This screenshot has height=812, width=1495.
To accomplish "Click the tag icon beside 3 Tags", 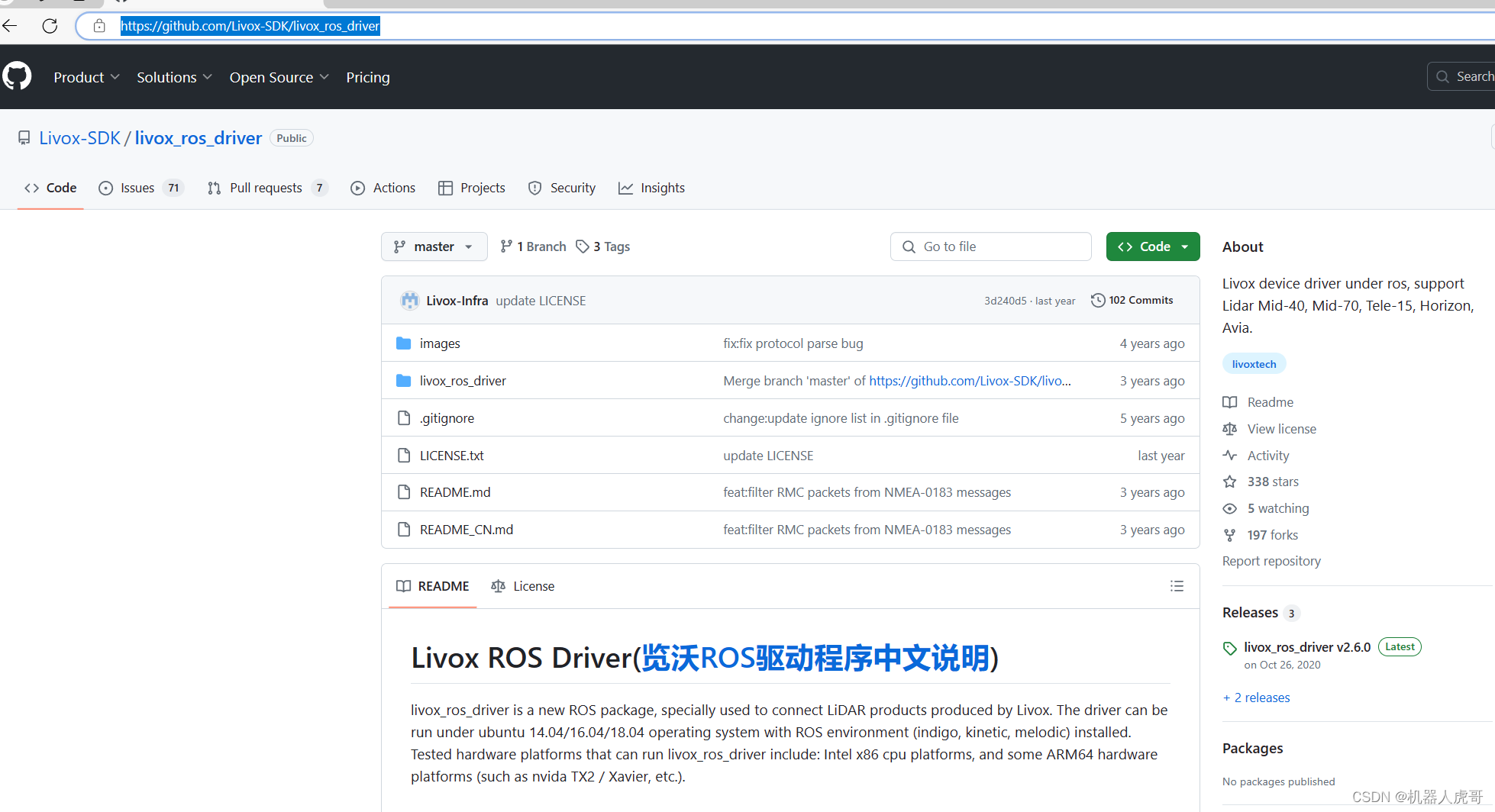I will click(x=583, y=246).
